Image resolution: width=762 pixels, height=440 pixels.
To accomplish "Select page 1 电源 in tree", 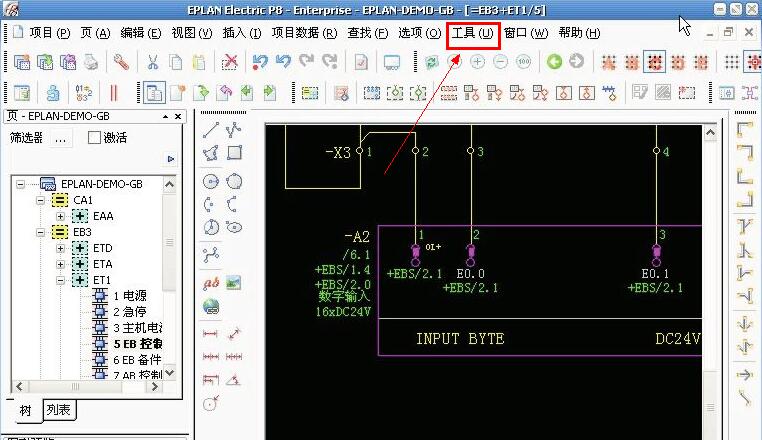I will [x=130, y=296].
